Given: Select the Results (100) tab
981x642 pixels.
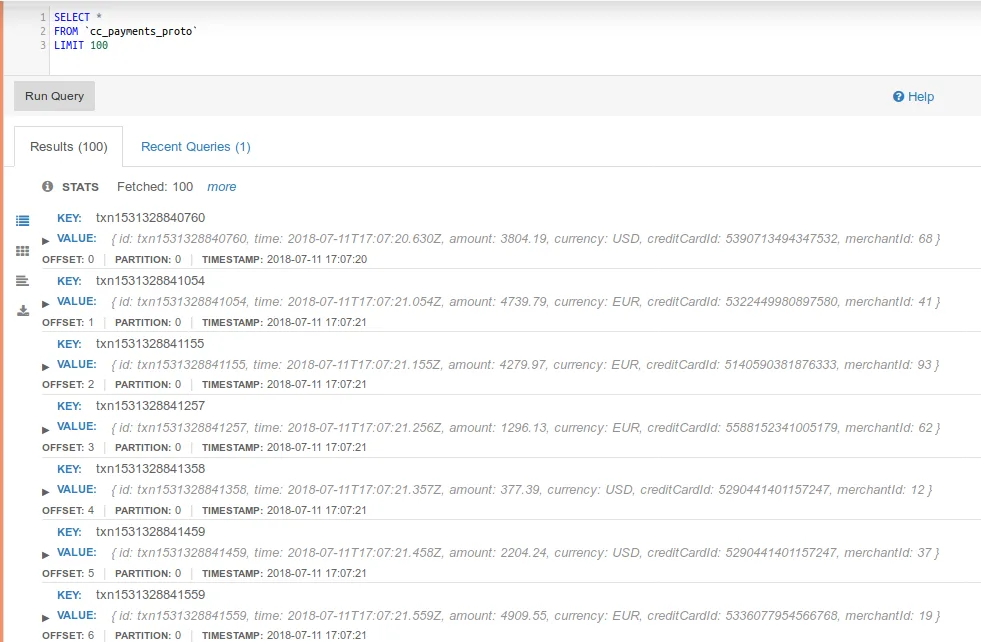Looking at the screenshot, I should 68,146.
